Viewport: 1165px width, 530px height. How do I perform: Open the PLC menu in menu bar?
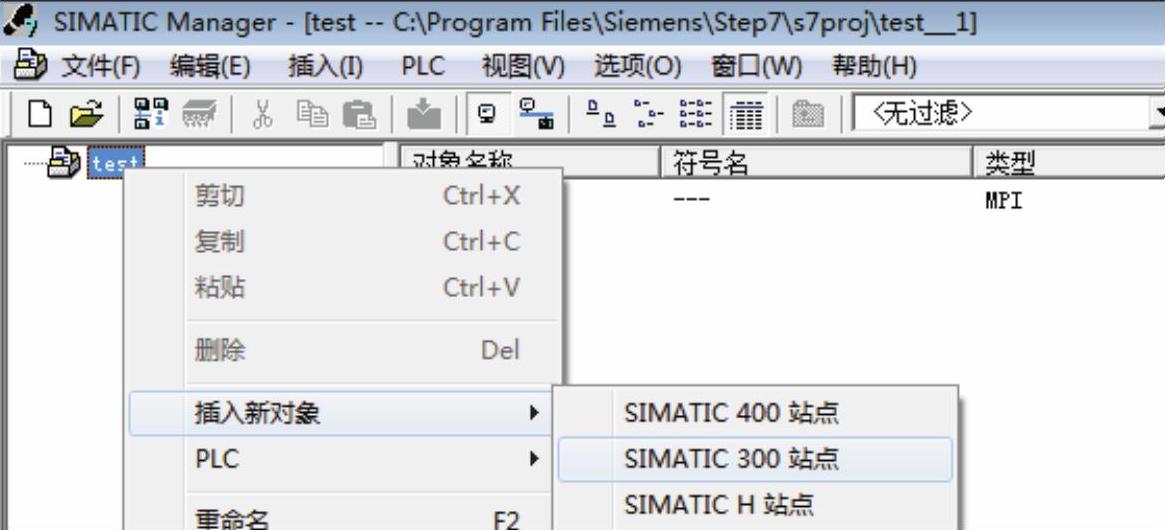423,67
